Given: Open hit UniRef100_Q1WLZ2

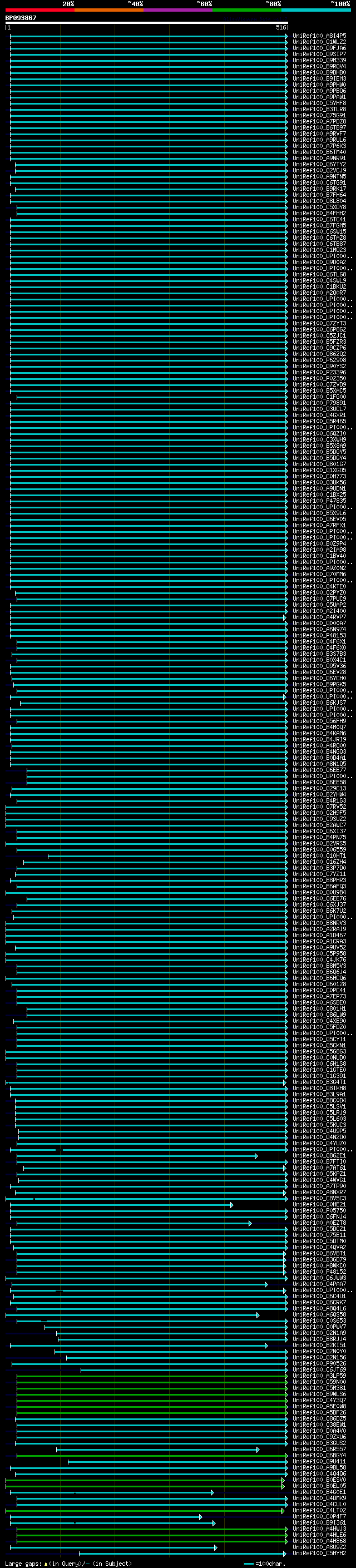Looking at the screenshot, I should coord(319,42).
